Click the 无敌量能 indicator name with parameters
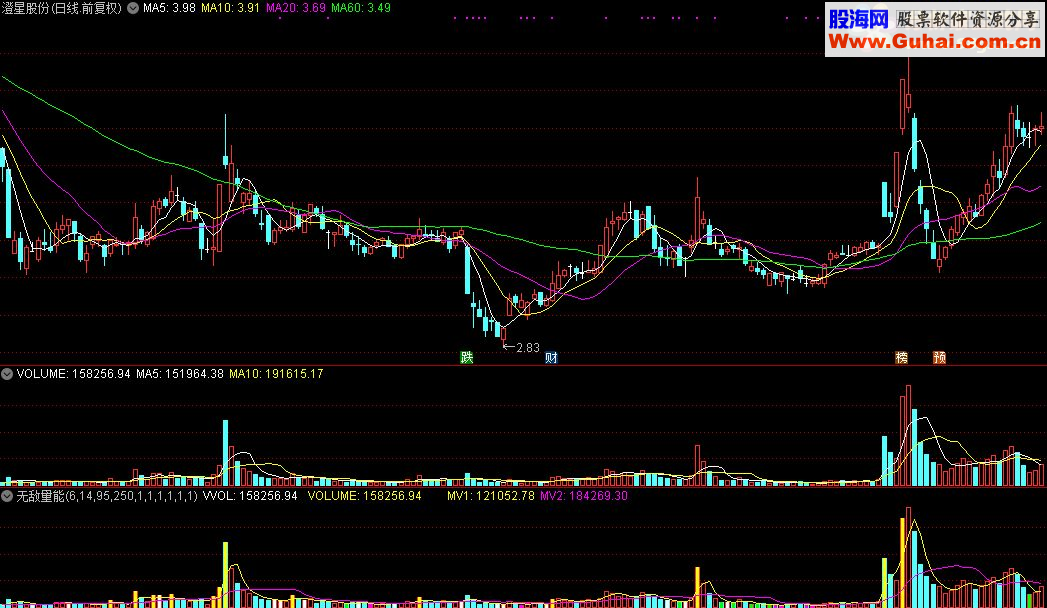The height and width of the screenshot is (608, 1047). coord(107,496)
